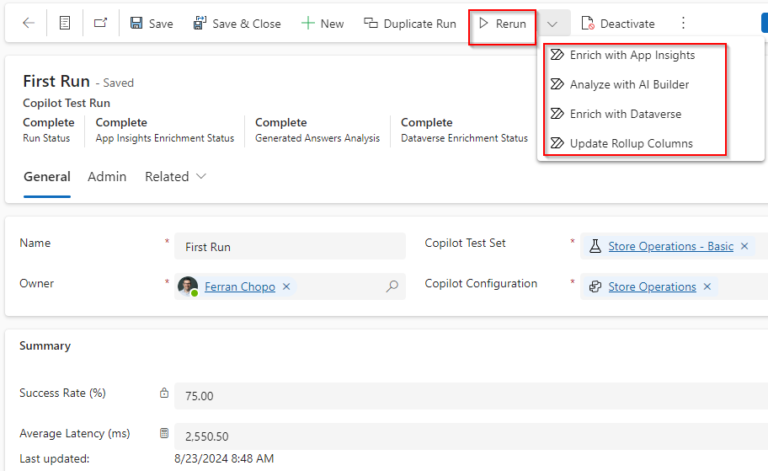Click into the Name input field

click(x=290, y=246)
